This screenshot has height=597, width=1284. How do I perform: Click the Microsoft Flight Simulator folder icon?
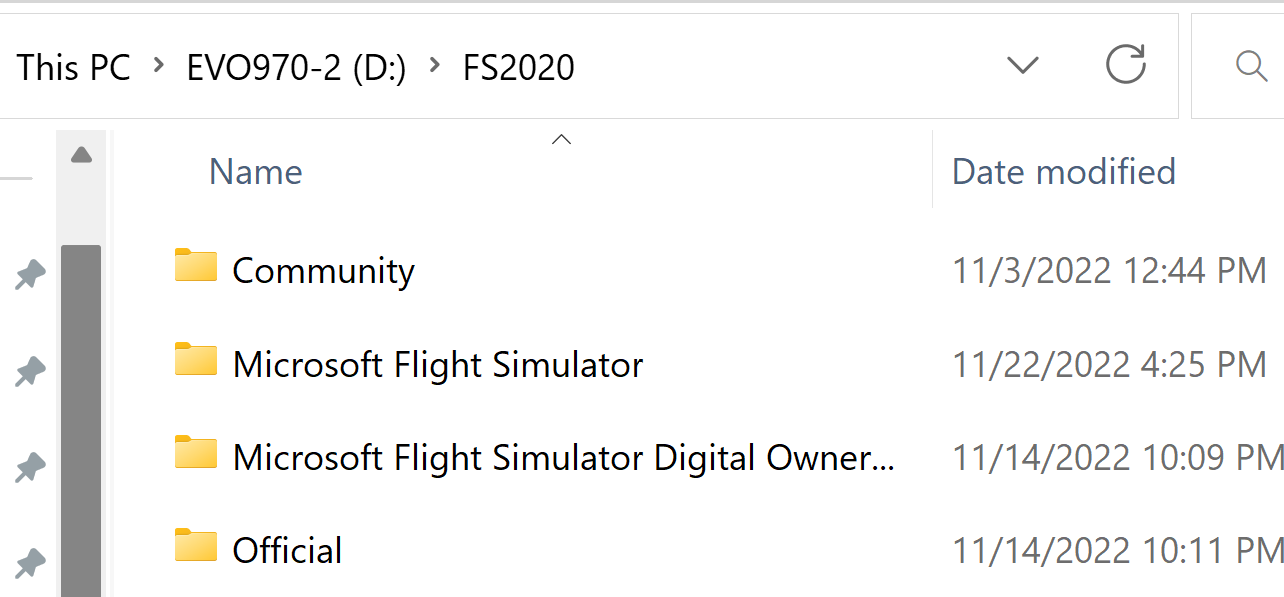point(196,361)
